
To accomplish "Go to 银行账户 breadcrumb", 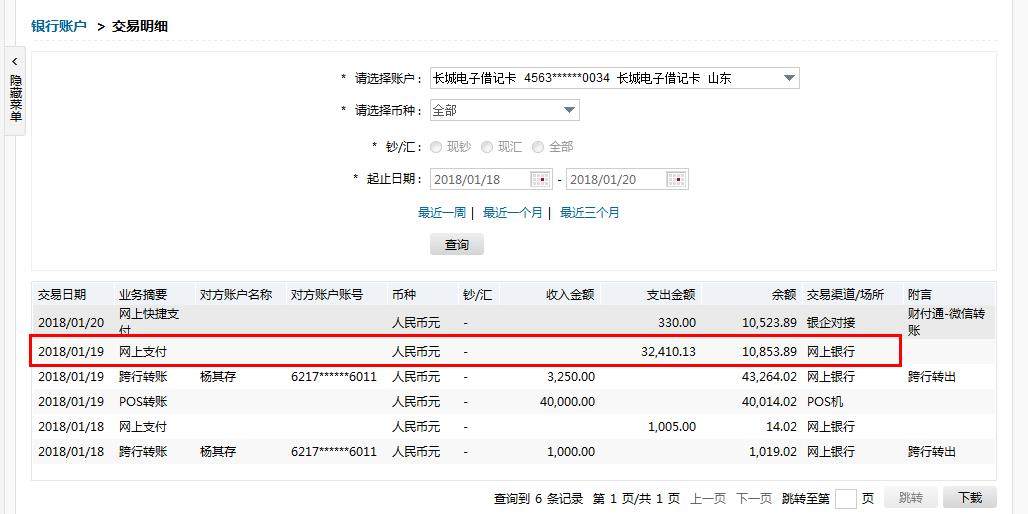I will click(x=59, y=26).
